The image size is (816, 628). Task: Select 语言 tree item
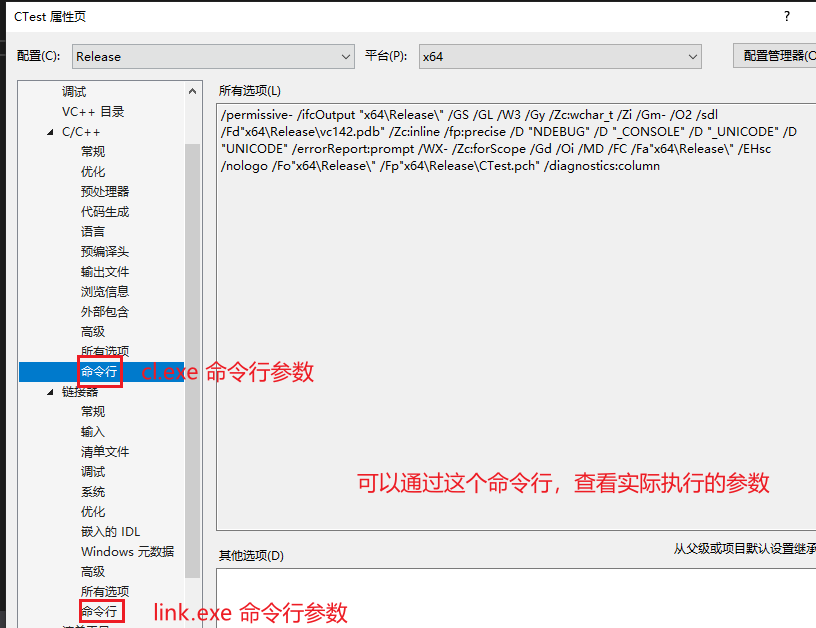[x=93, y=232]
